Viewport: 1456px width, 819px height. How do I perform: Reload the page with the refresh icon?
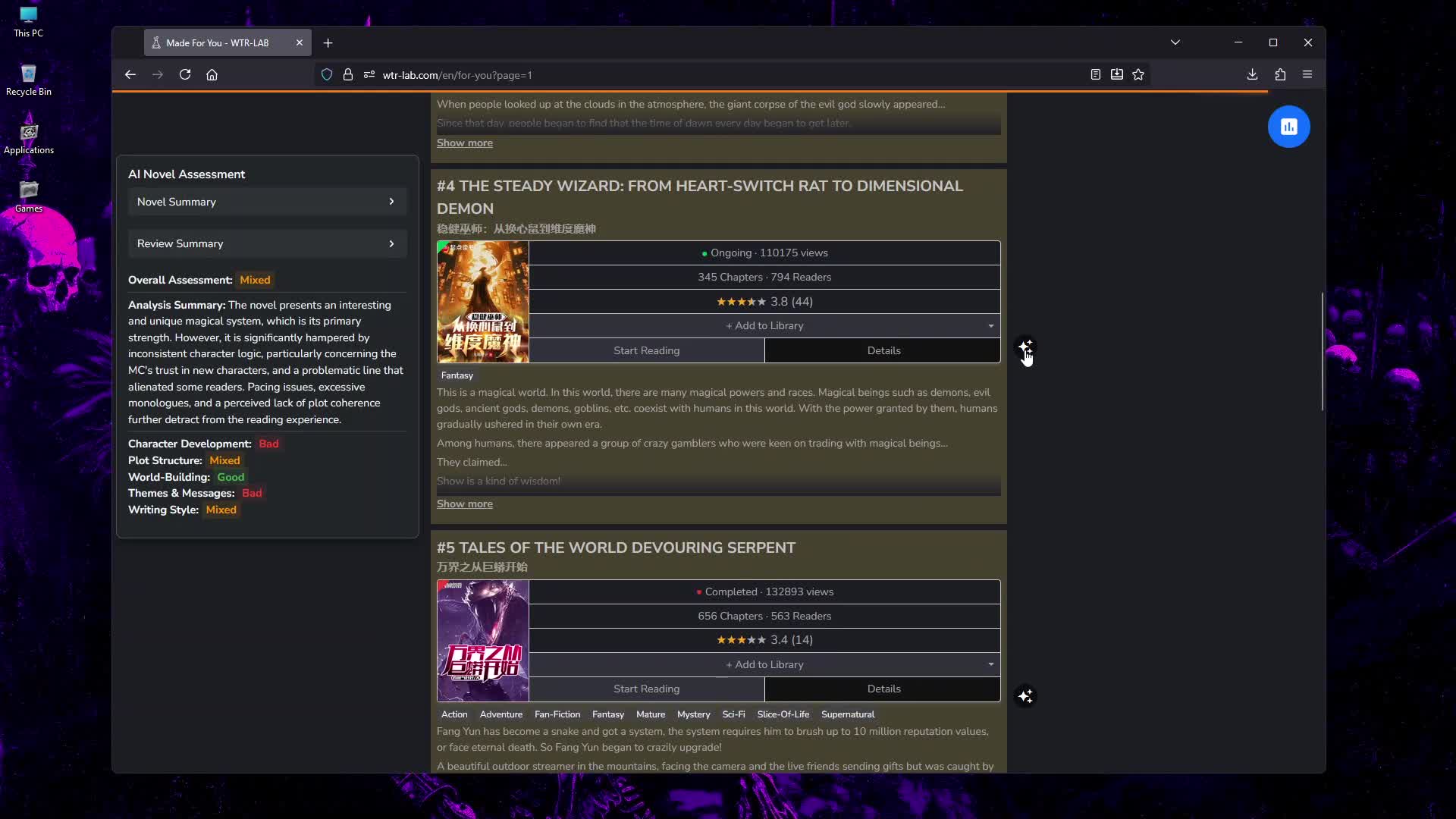(x=185, y=74)
